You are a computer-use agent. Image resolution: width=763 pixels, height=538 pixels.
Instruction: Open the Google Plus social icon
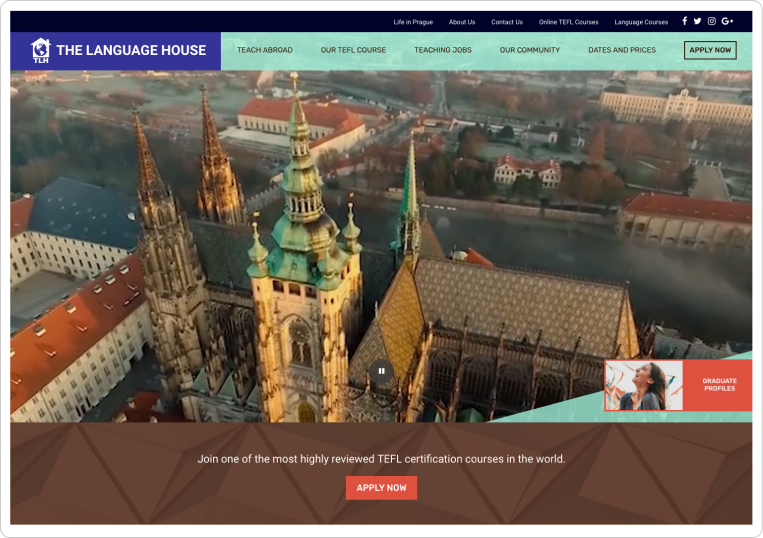tap(727, 21)
